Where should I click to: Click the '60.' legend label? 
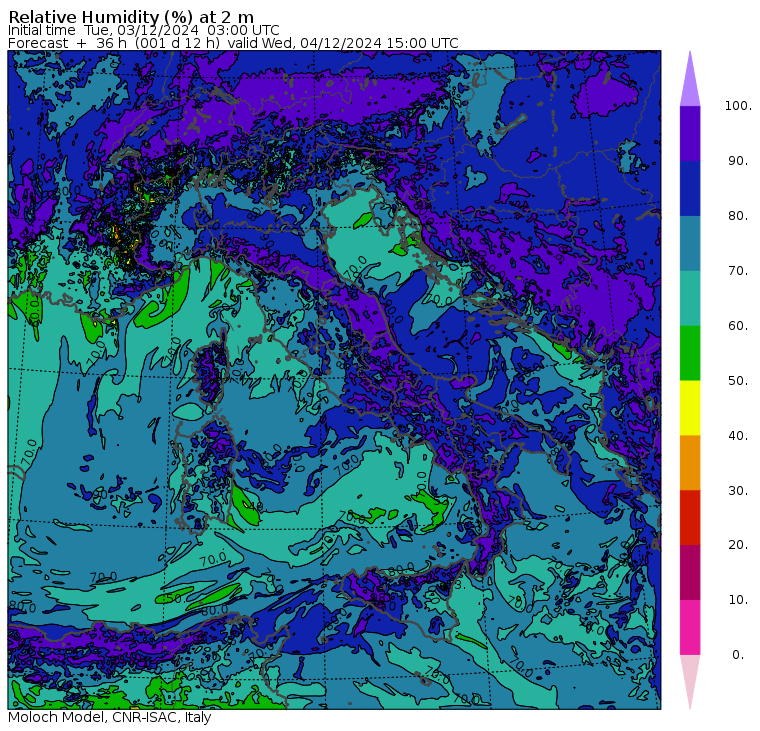738,325
